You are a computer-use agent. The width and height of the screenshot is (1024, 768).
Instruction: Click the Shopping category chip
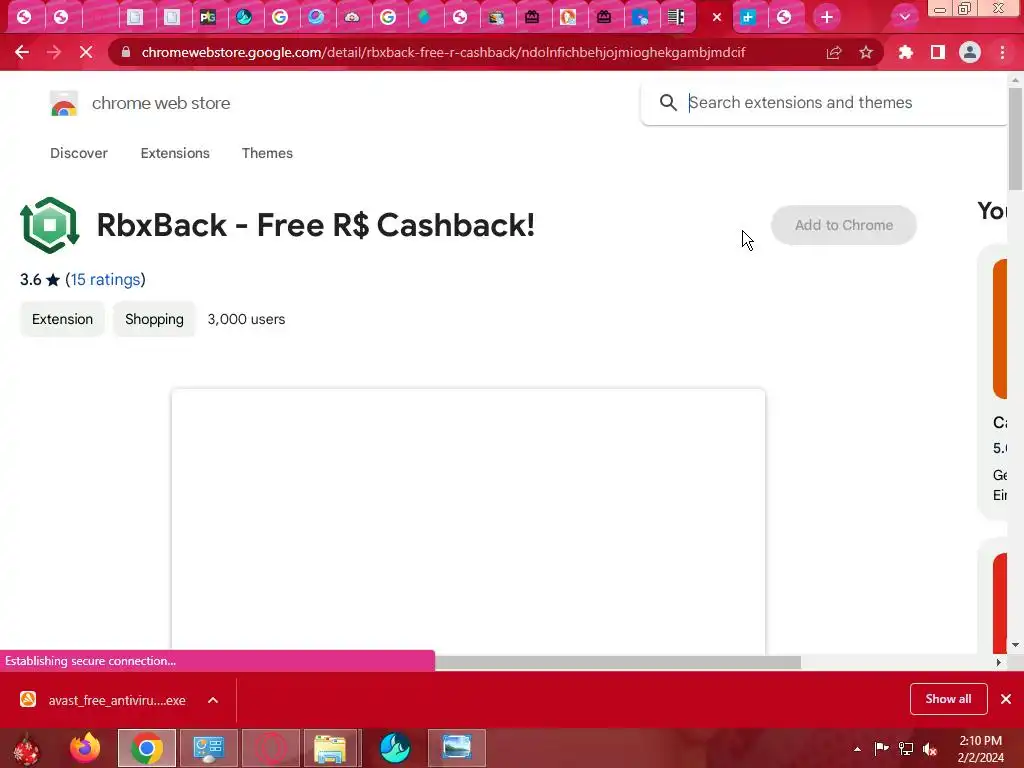pyautogui.click(x=154, y=319)
